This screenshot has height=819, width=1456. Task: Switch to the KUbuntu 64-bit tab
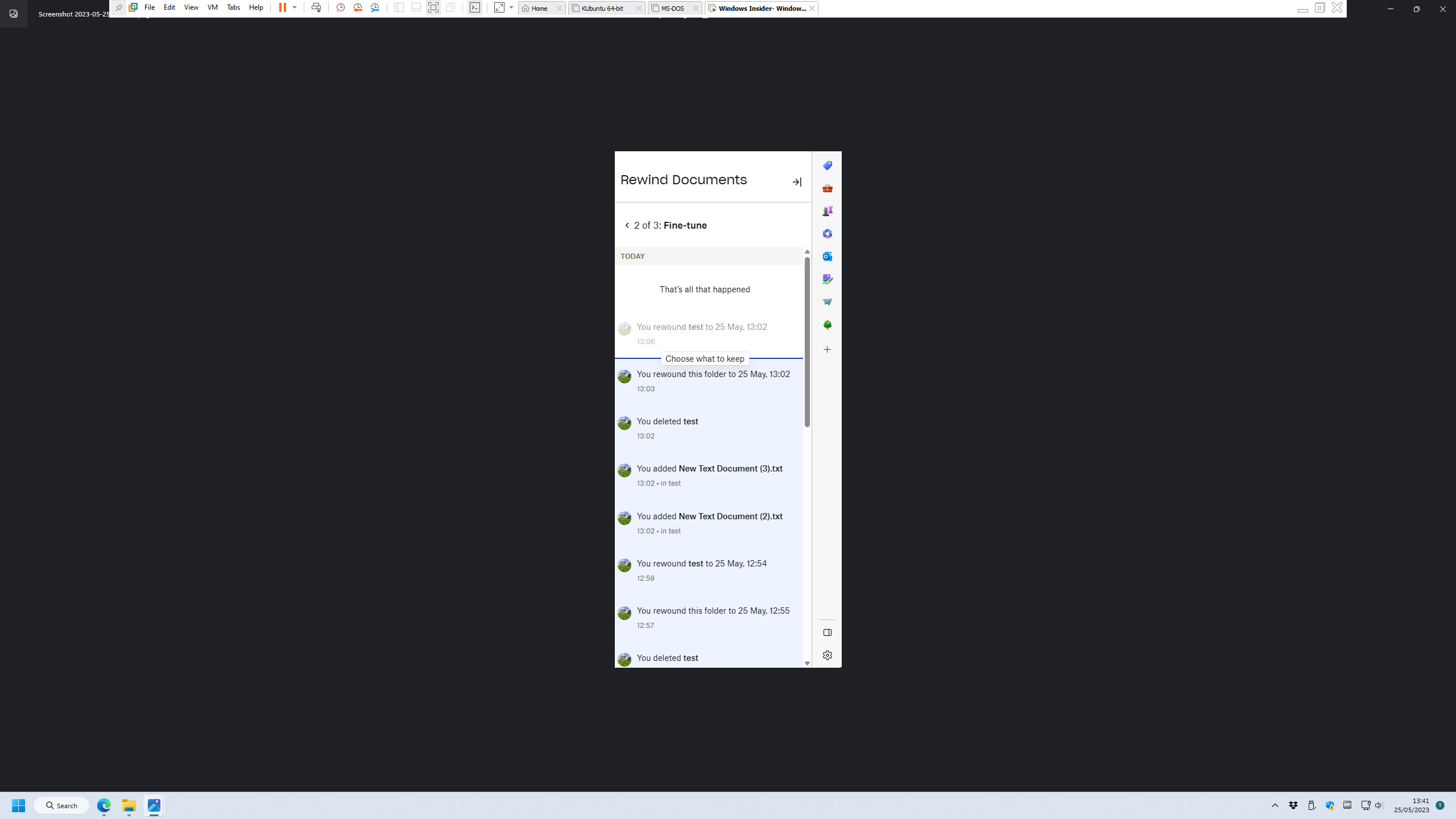(x=602, y=9)
